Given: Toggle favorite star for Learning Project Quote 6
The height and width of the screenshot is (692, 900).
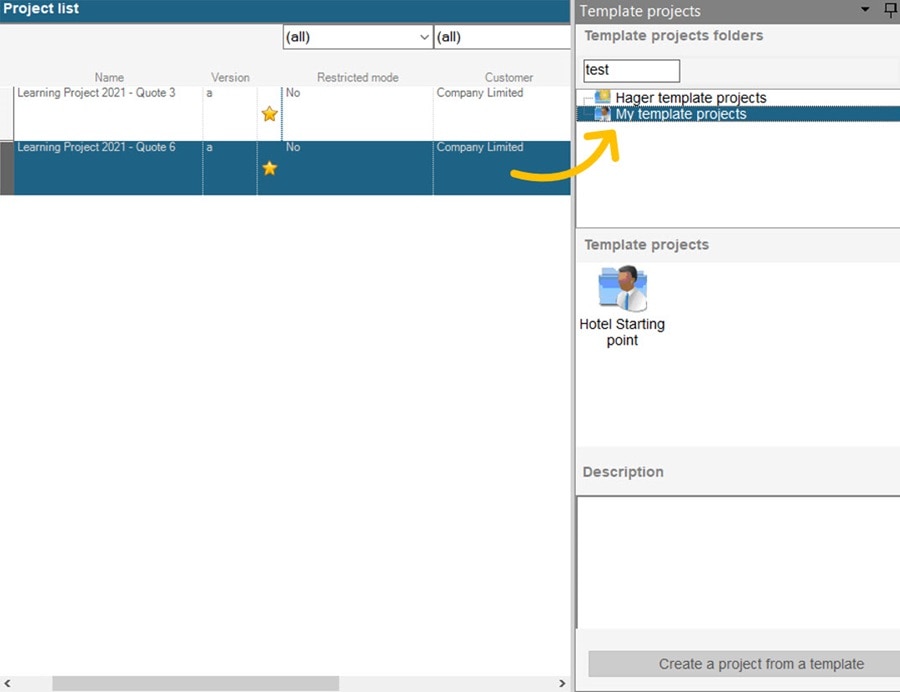Looking at the screenshot, I should coord(269,168).
